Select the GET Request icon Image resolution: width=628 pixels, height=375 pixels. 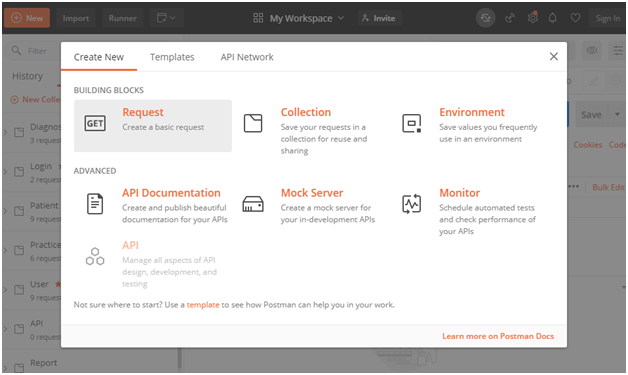[95, 123]
